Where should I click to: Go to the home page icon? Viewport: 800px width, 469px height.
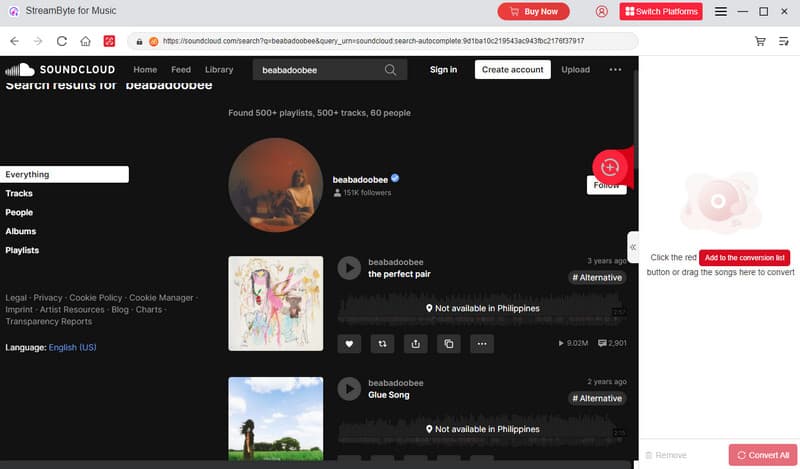point(85,41)
